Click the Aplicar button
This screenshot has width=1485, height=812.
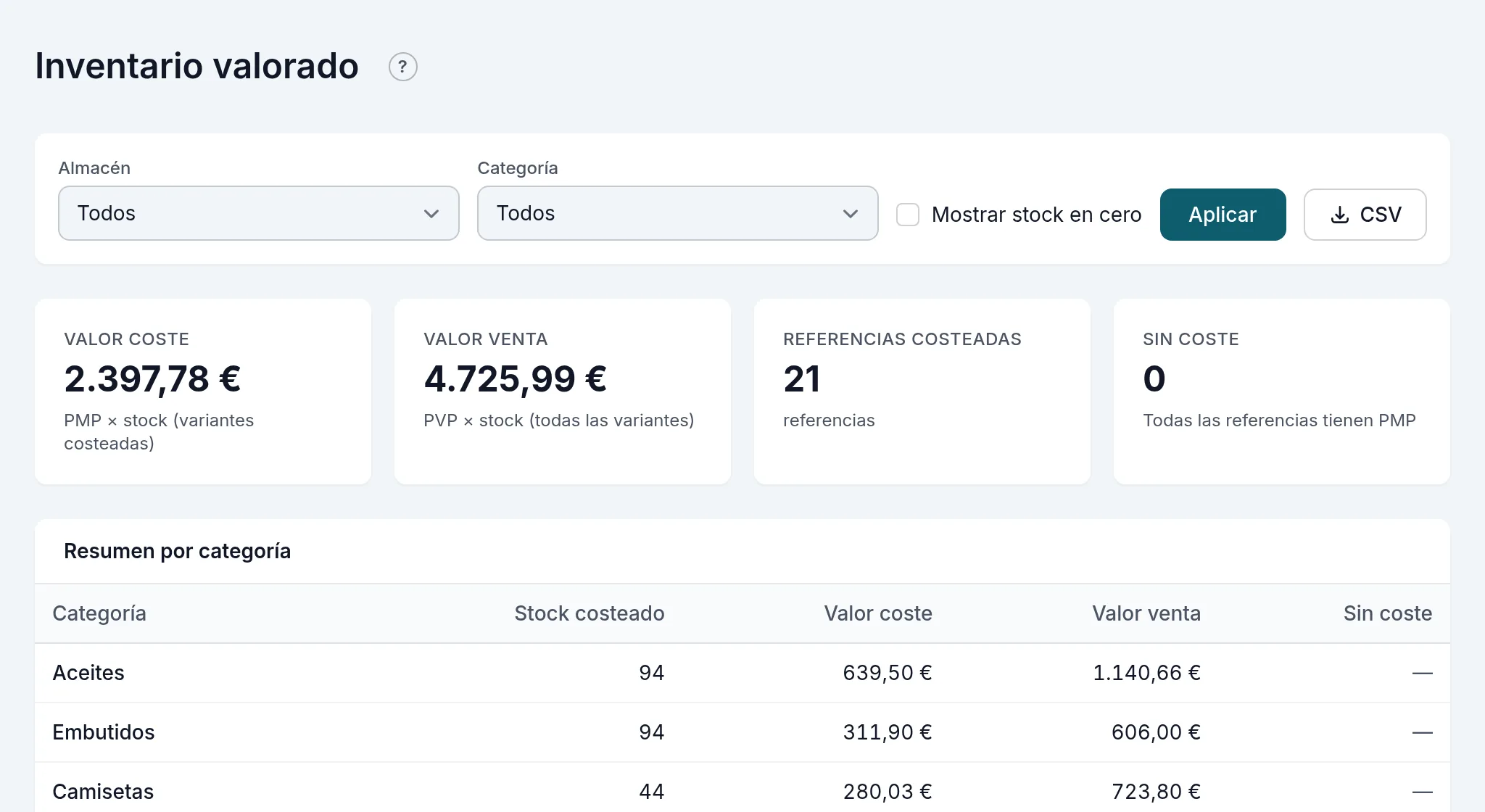tap(1223, 215)
